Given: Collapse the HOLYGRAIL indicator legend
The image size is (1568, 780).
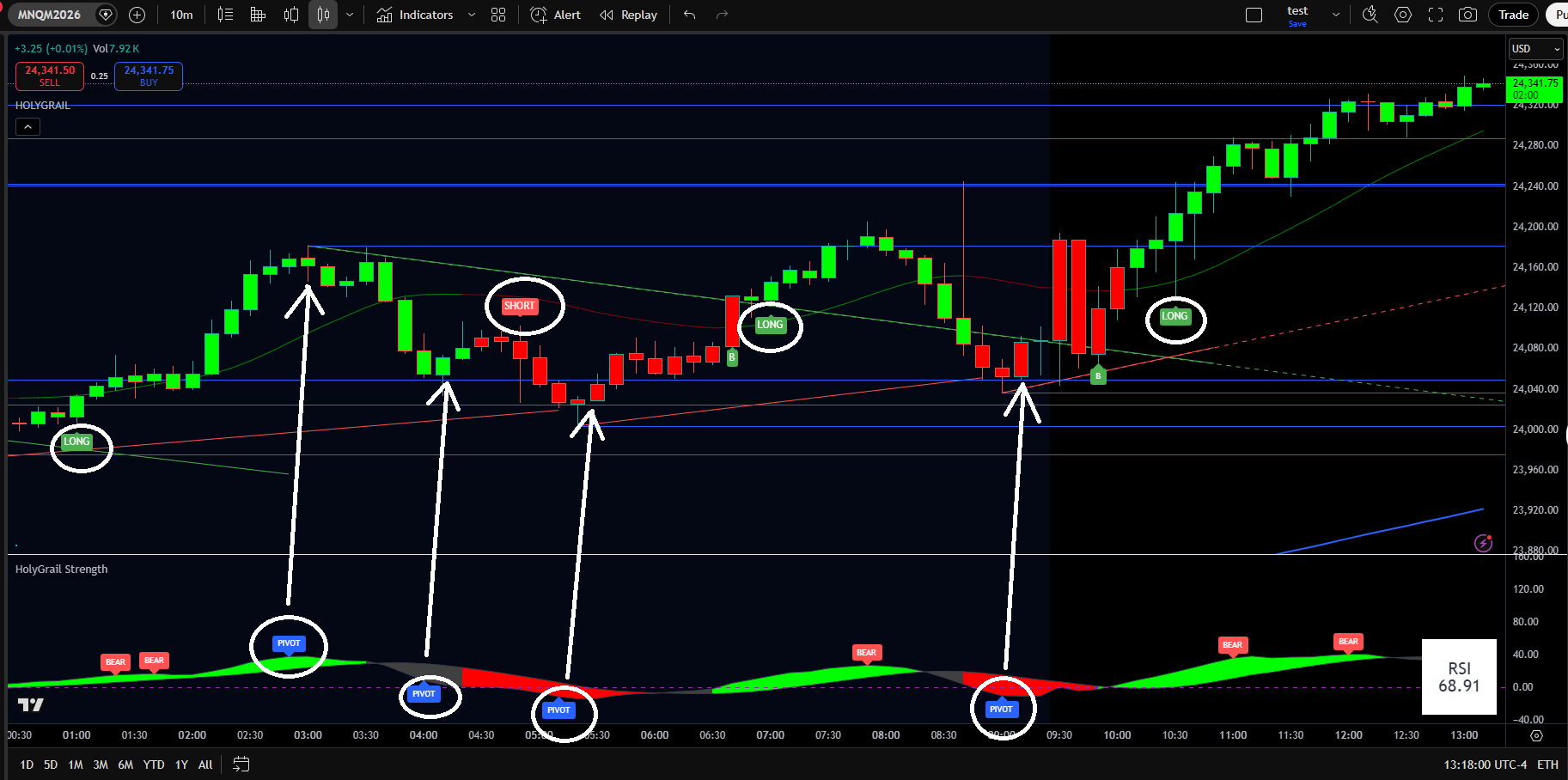Looking at the screenshot, I should coord(27,127).
